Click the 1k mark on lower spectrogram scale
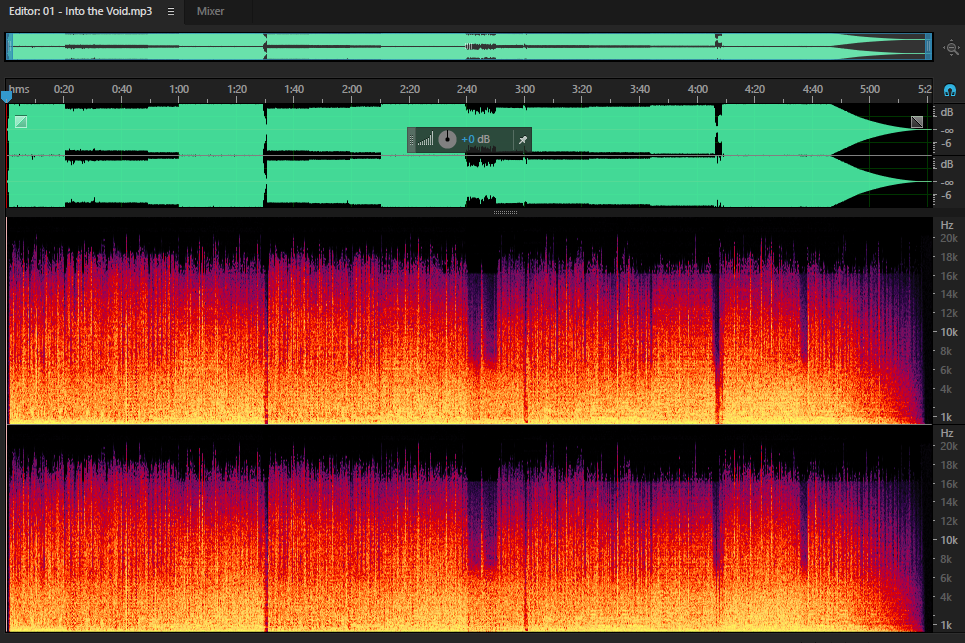 [x=947, y=625]
